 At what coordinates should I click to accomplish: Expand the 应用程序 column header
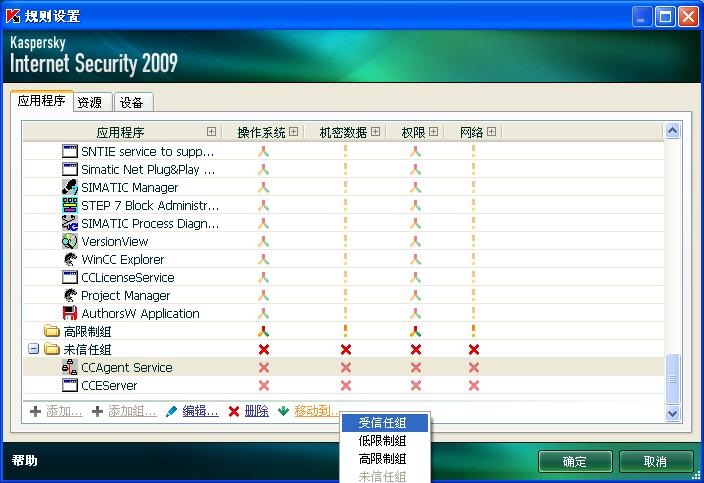coord(211,132)
